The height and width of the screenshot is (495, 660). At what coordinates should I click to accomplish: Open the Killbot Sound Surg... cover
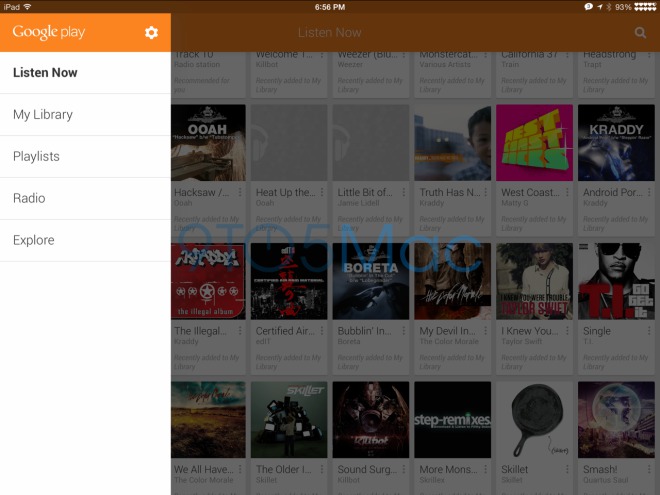(x=371, y=420)
